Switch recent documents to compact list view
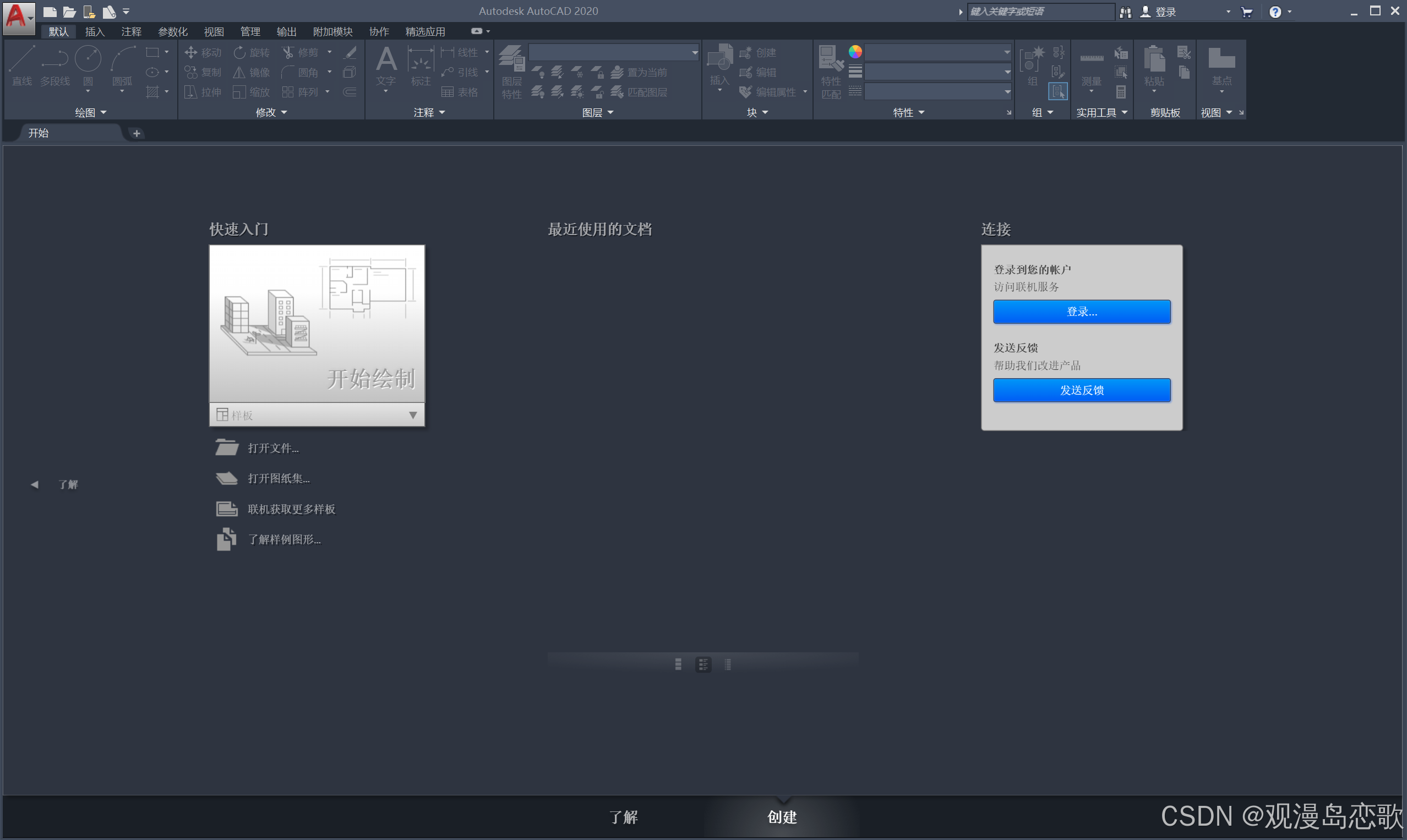 click(x=728, y=664)
